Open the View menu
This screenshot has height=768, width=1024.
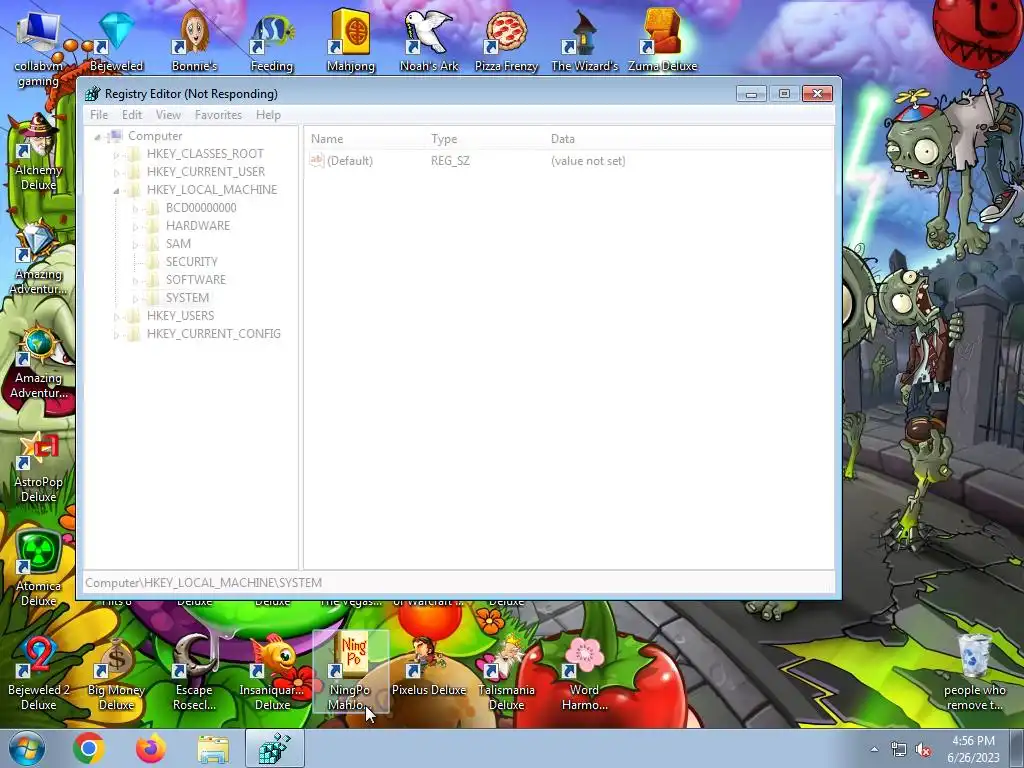click(168, 115)
